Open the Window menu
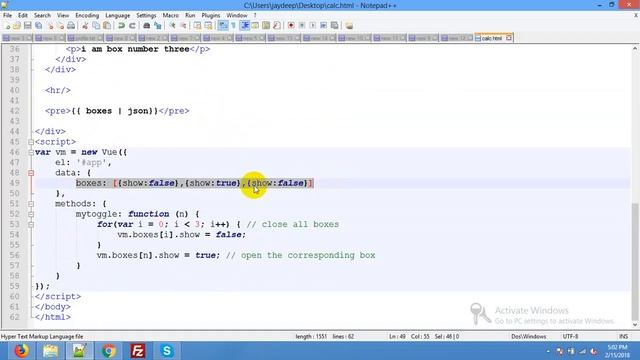This screenshot has height=360, width=640. point(237,16)
